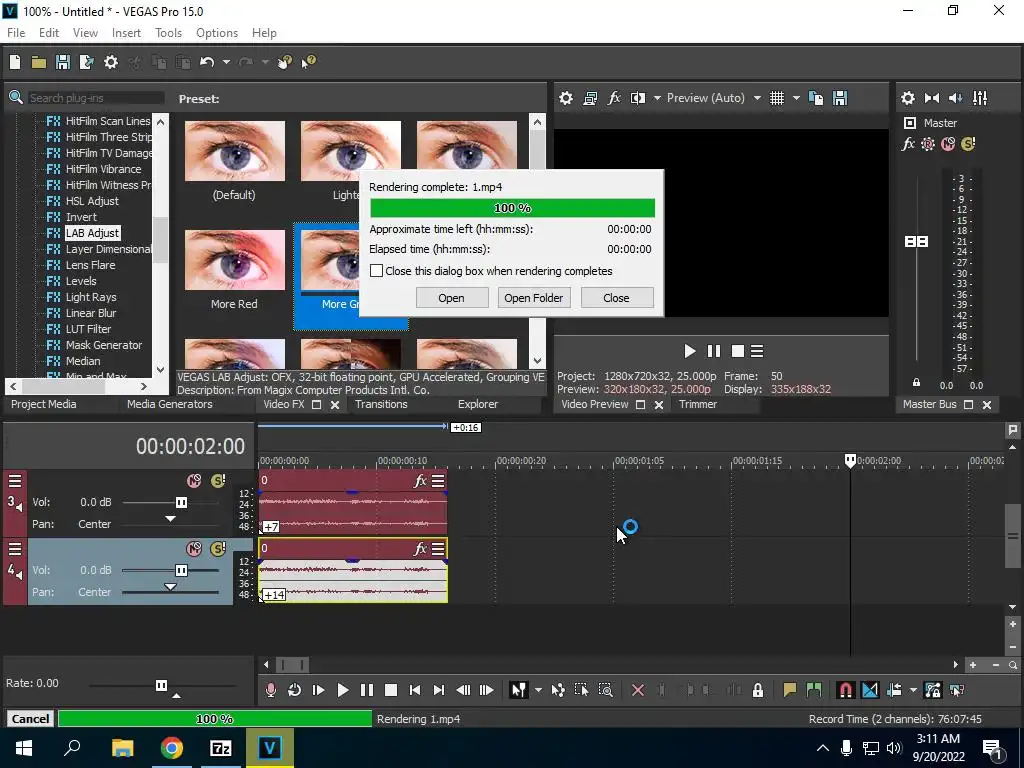Image resolution: width=1024 pixels, height=768 pixels.
Task: Toggle Enable Snapping magnet icon
Action: tap(845, 690)
